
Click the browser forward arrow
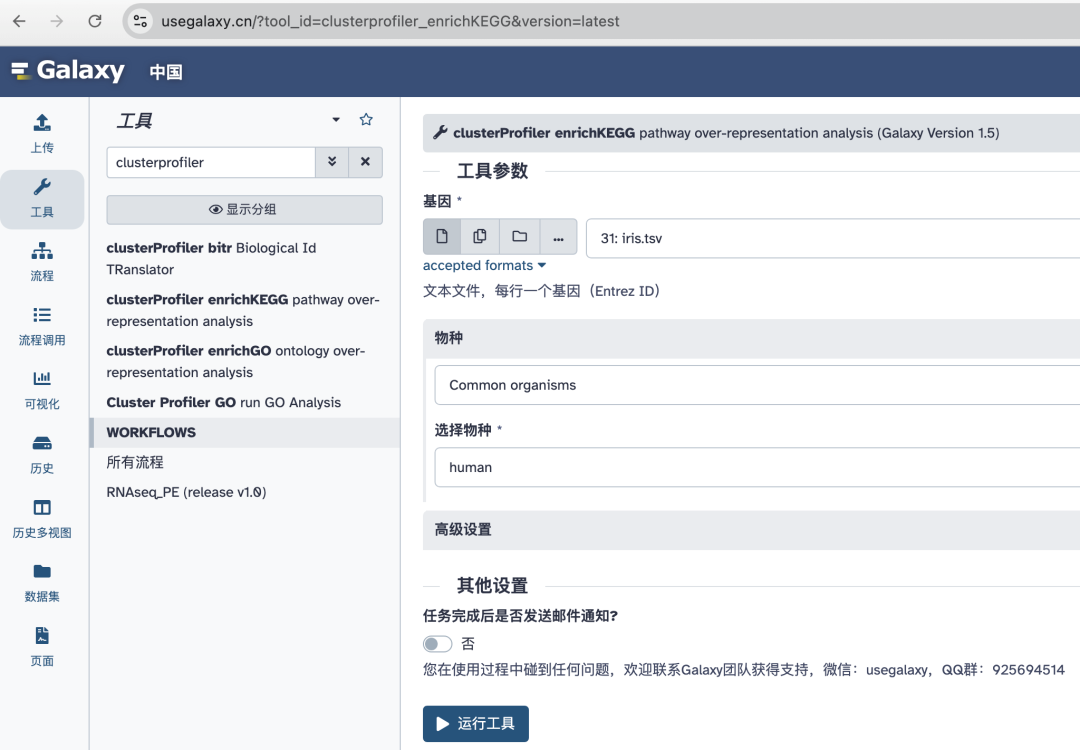(x=56, y=21)
